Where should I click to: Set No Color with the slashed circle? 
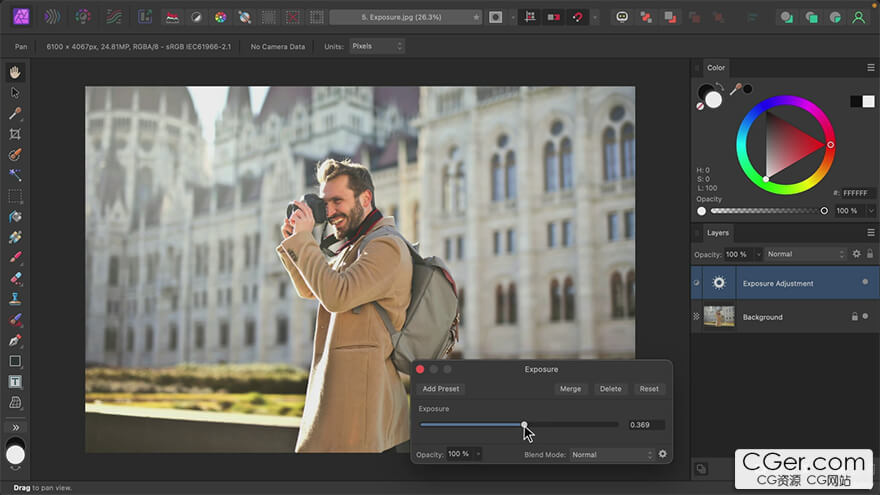pos(700,106)
